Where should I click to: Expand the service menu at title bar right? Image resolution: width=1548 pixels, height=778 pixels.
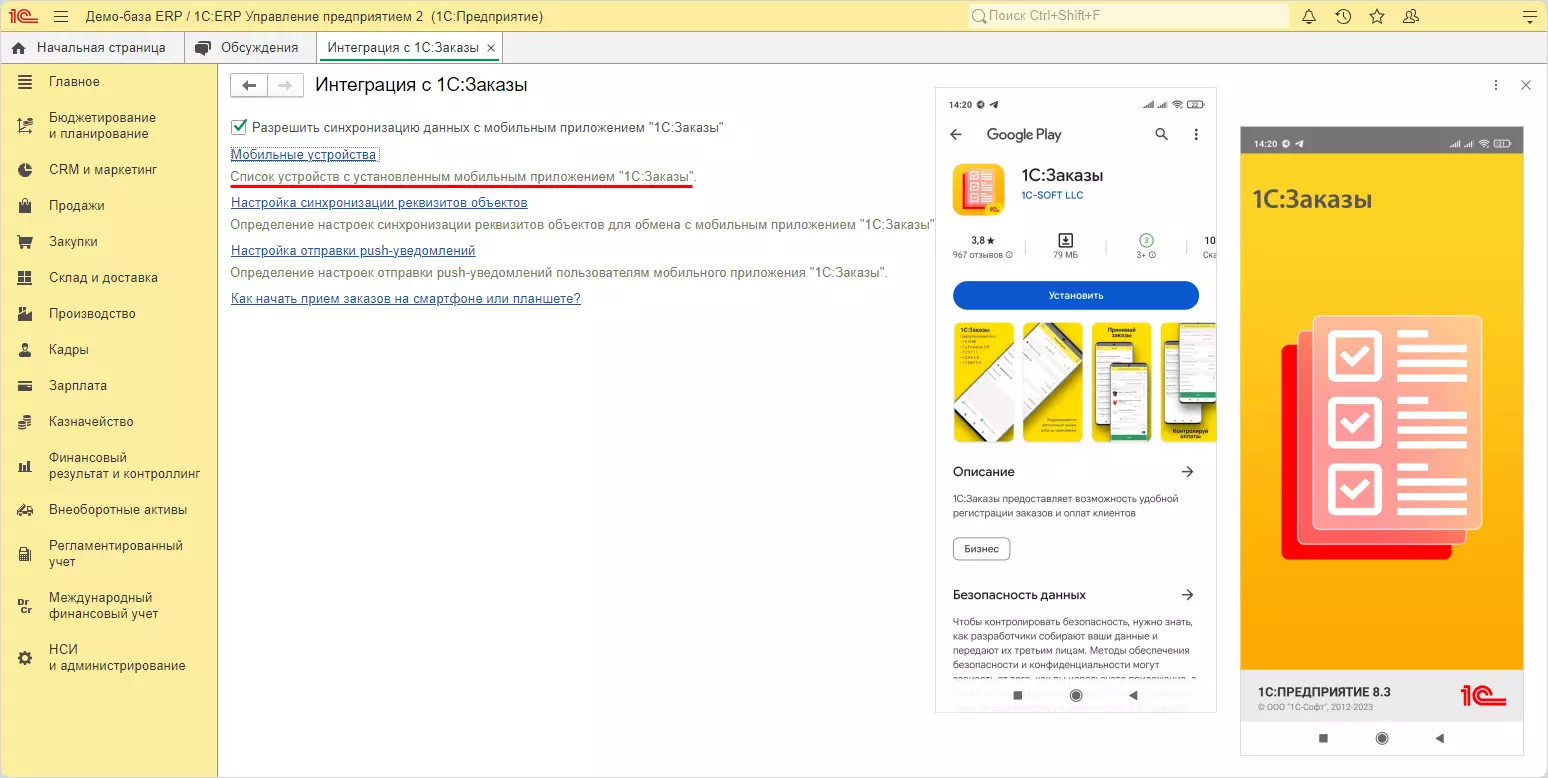tap(1528, 17)
